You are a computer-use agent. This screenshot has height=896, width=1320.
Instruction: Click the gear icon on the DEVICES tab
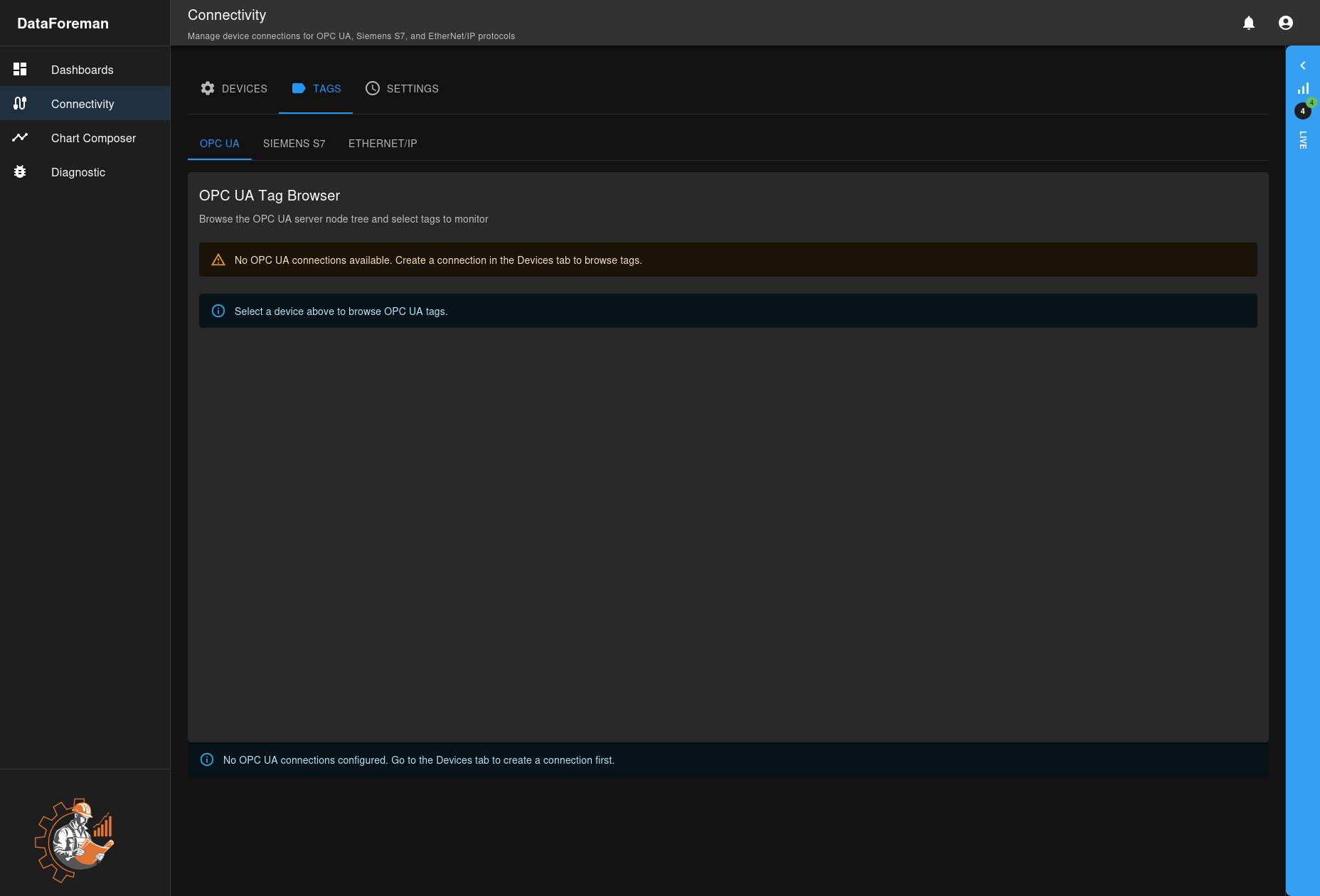coord(208,88)
